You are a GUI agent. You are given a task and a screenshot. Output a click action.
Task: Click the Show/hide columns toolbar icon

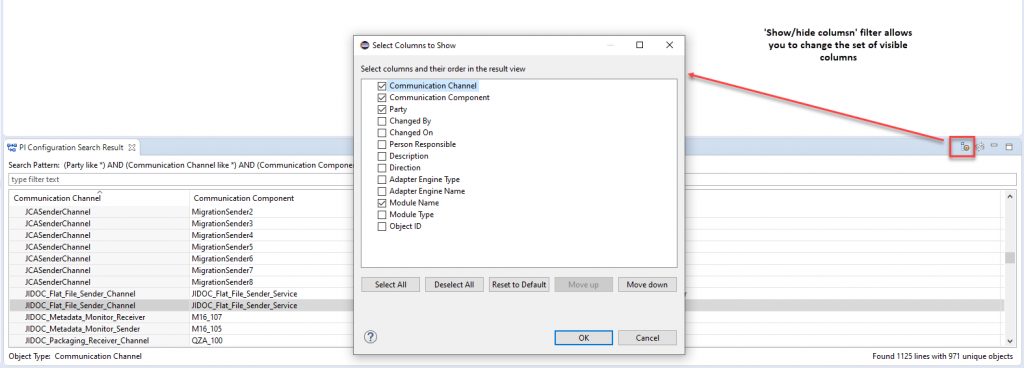964,147
